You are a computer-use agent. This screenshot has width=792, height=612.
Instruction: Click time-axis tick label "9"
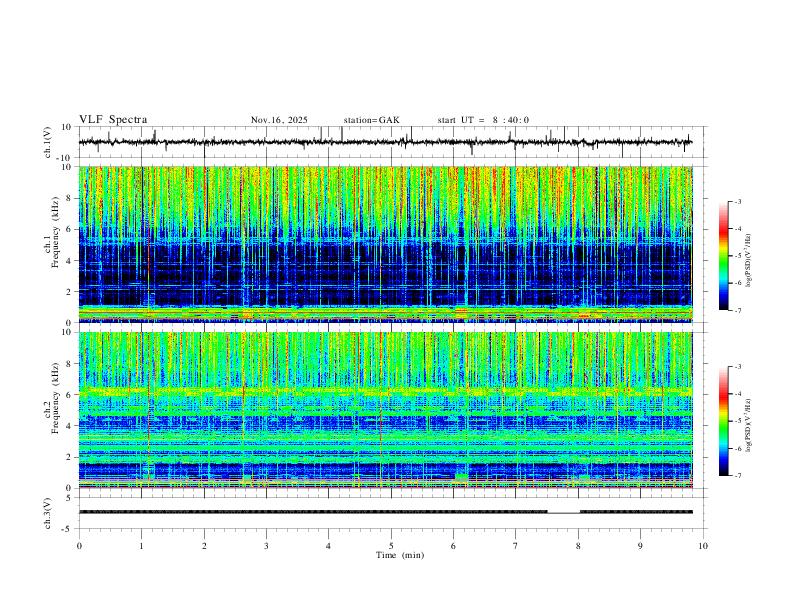pos(640,546)
